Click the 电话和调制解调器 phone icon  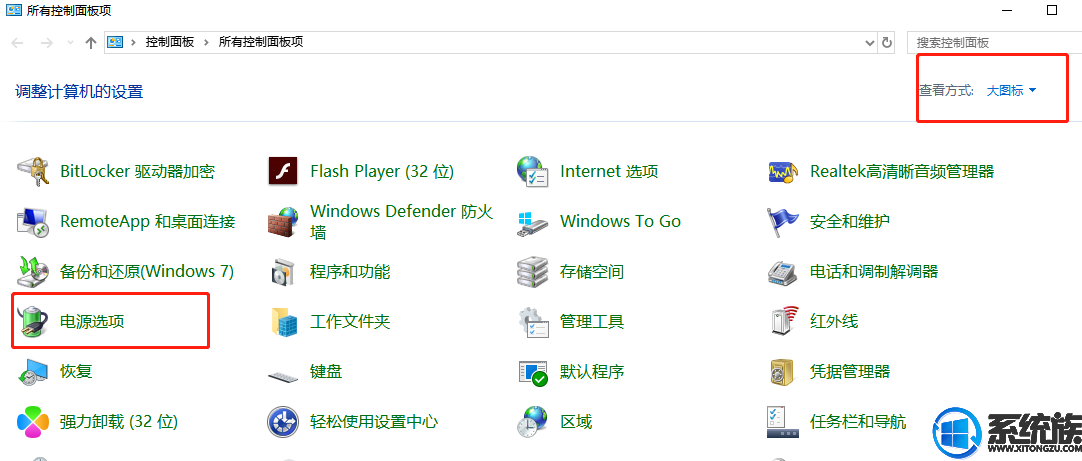point(783,271)
